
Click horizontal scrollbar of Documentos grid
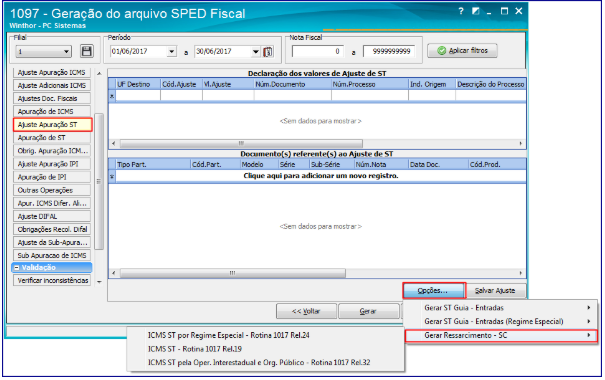click(233, 273)
